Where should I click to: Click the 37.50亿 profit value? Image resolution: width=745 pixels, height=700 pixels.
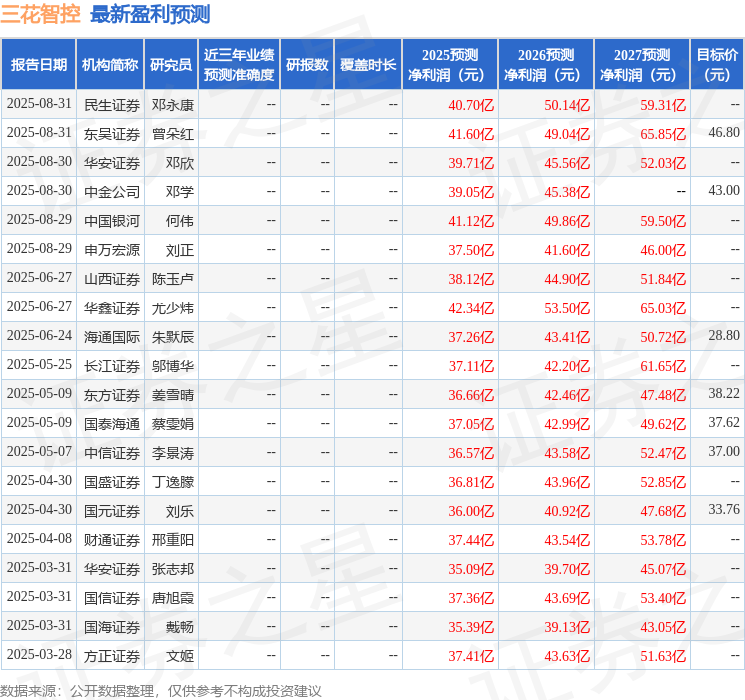click(x=471, y=250)
